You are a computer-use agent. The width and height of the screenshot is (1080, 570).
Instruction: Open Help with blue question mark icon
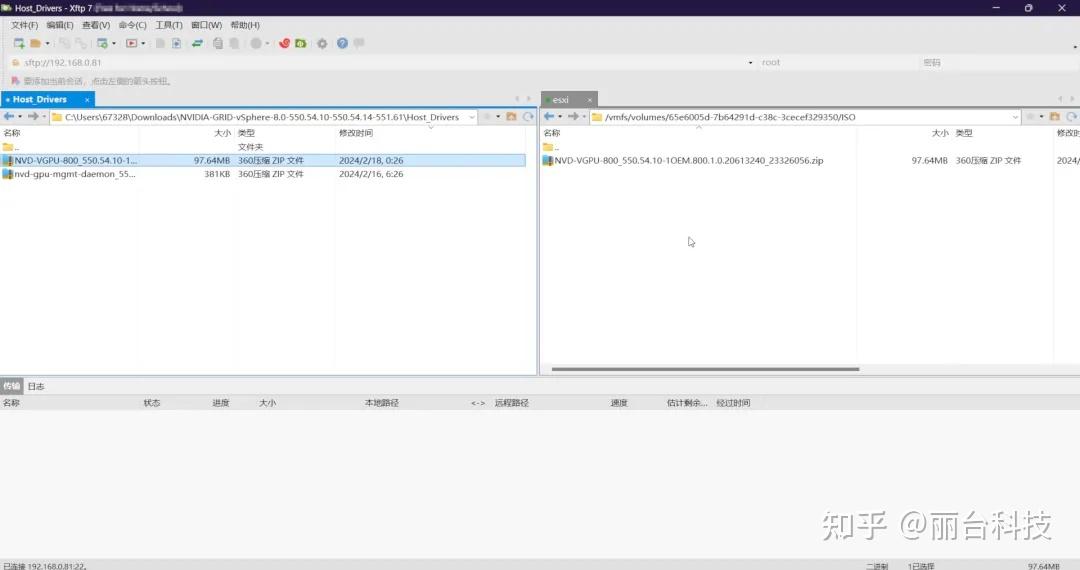[342, 43]
